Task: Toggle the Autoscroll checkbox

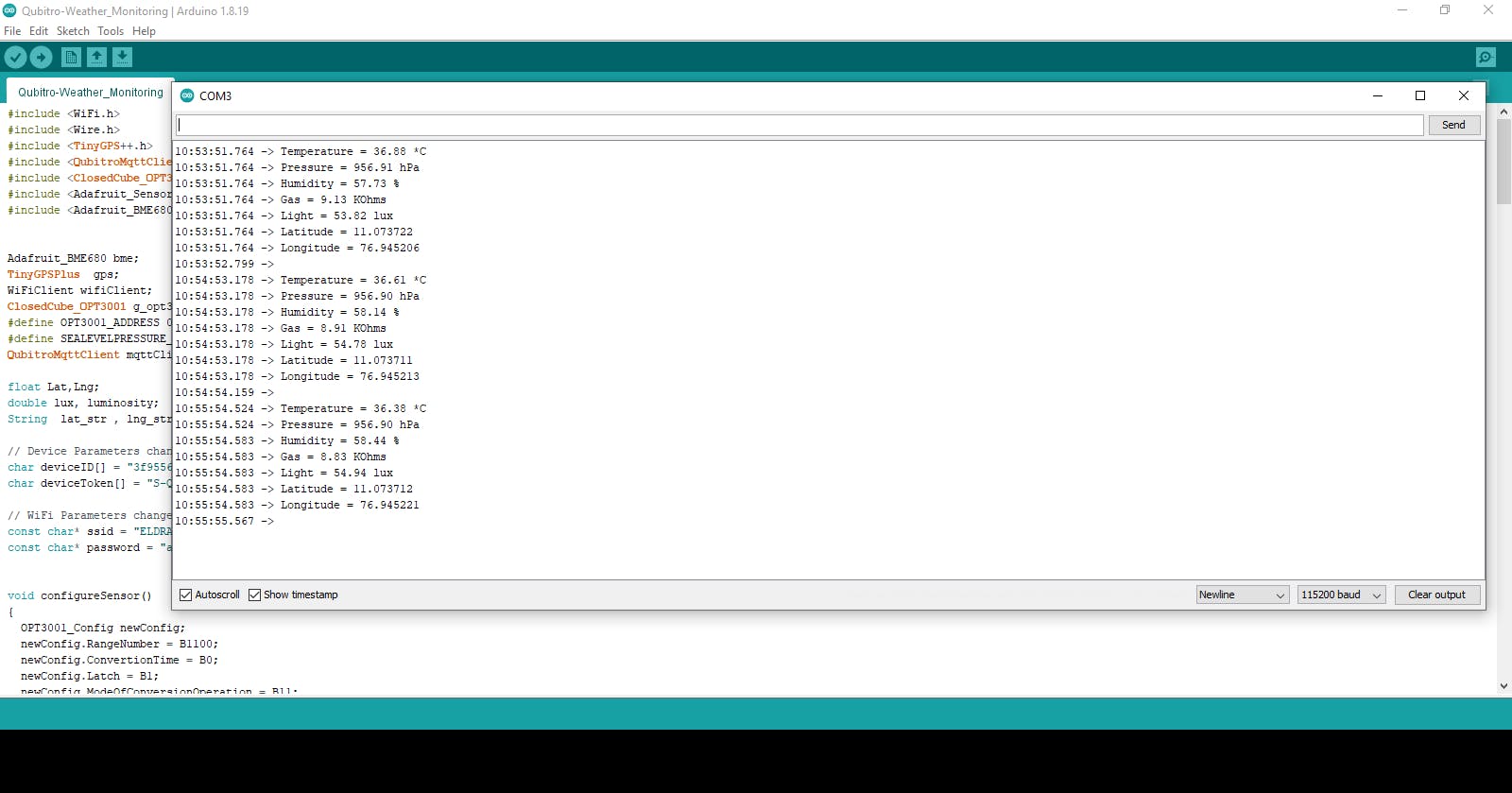Action: pyautogui.click(x=186, y=595)
